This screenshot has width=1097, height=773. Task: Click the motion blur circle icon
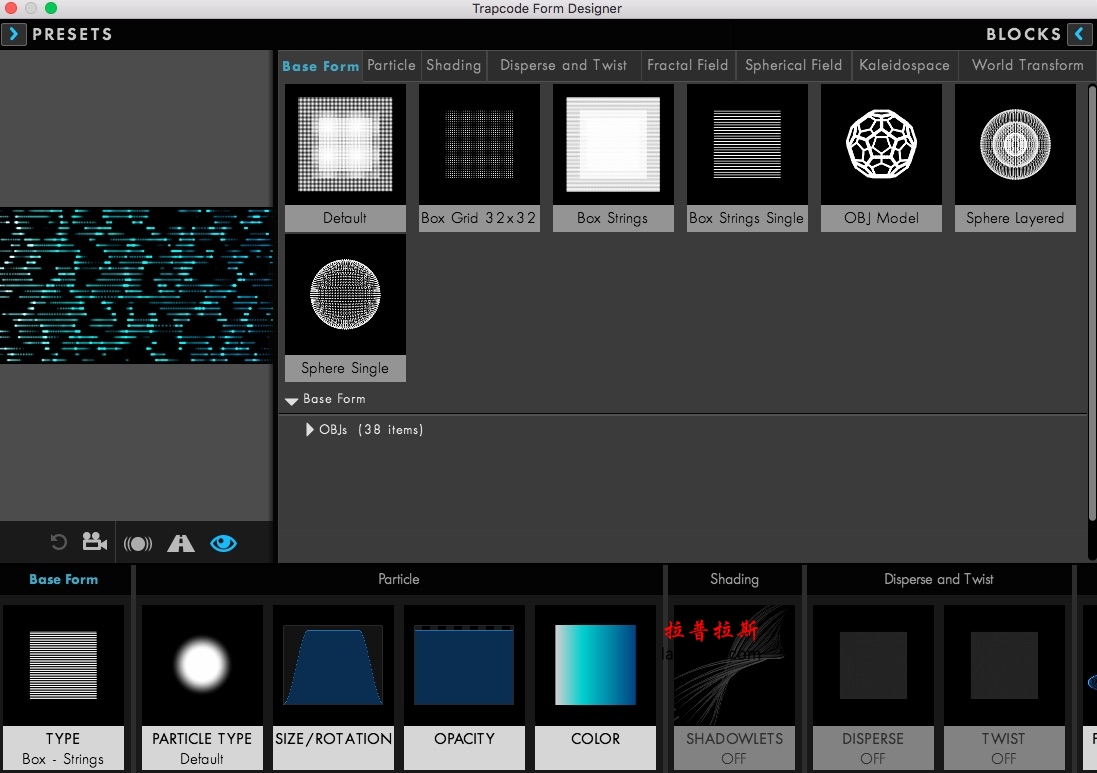[x=138, y=544]
